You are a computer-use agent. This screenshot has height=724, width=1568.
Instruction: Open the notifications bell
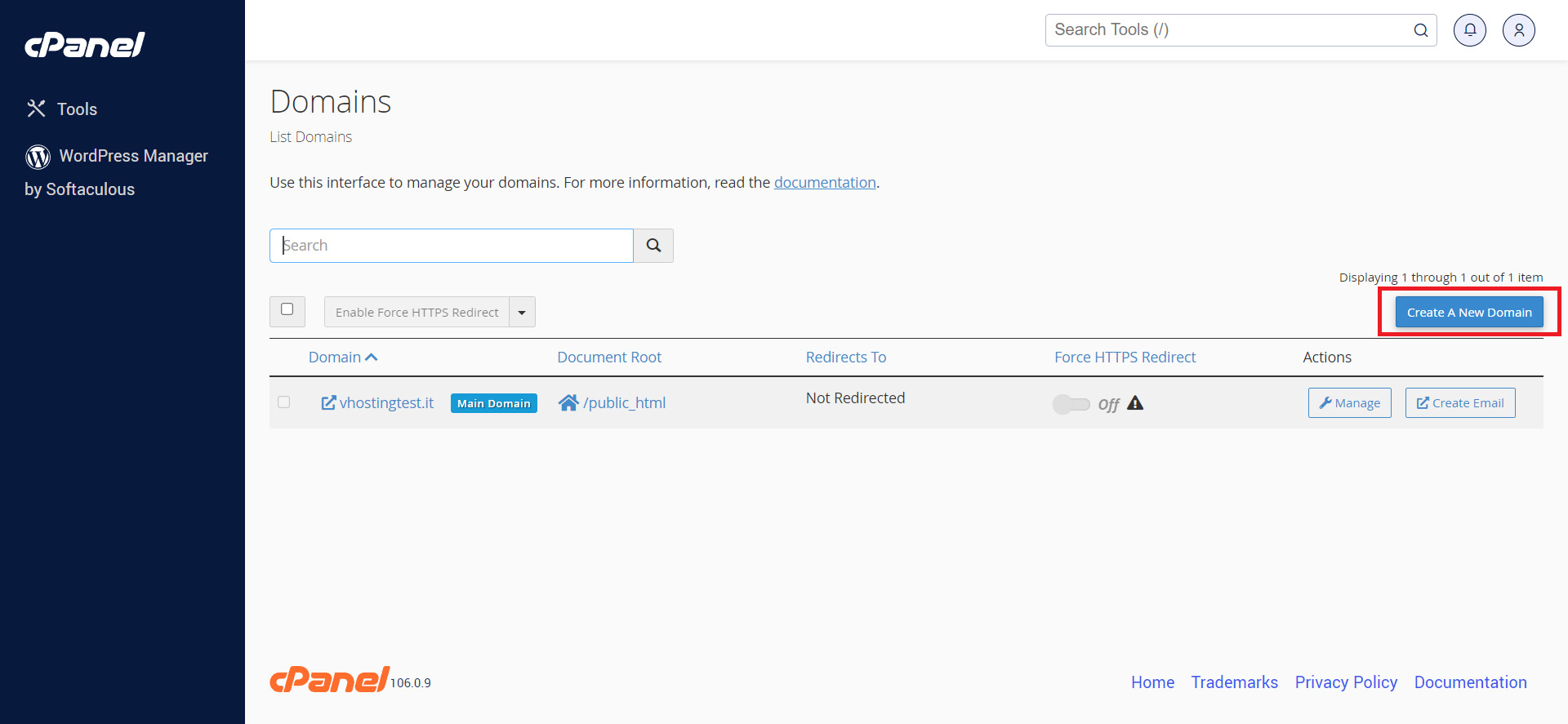point(1470,30)
